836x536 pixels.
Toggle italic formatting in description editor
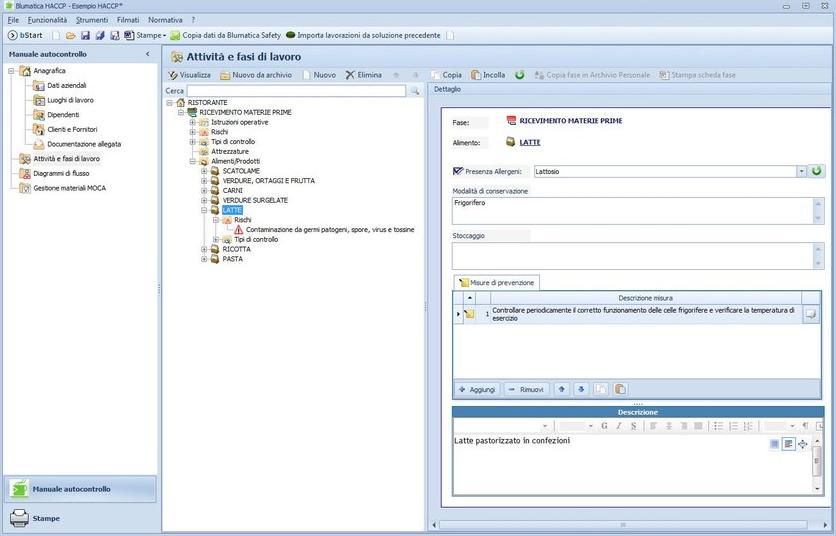[x=619, y=426]
